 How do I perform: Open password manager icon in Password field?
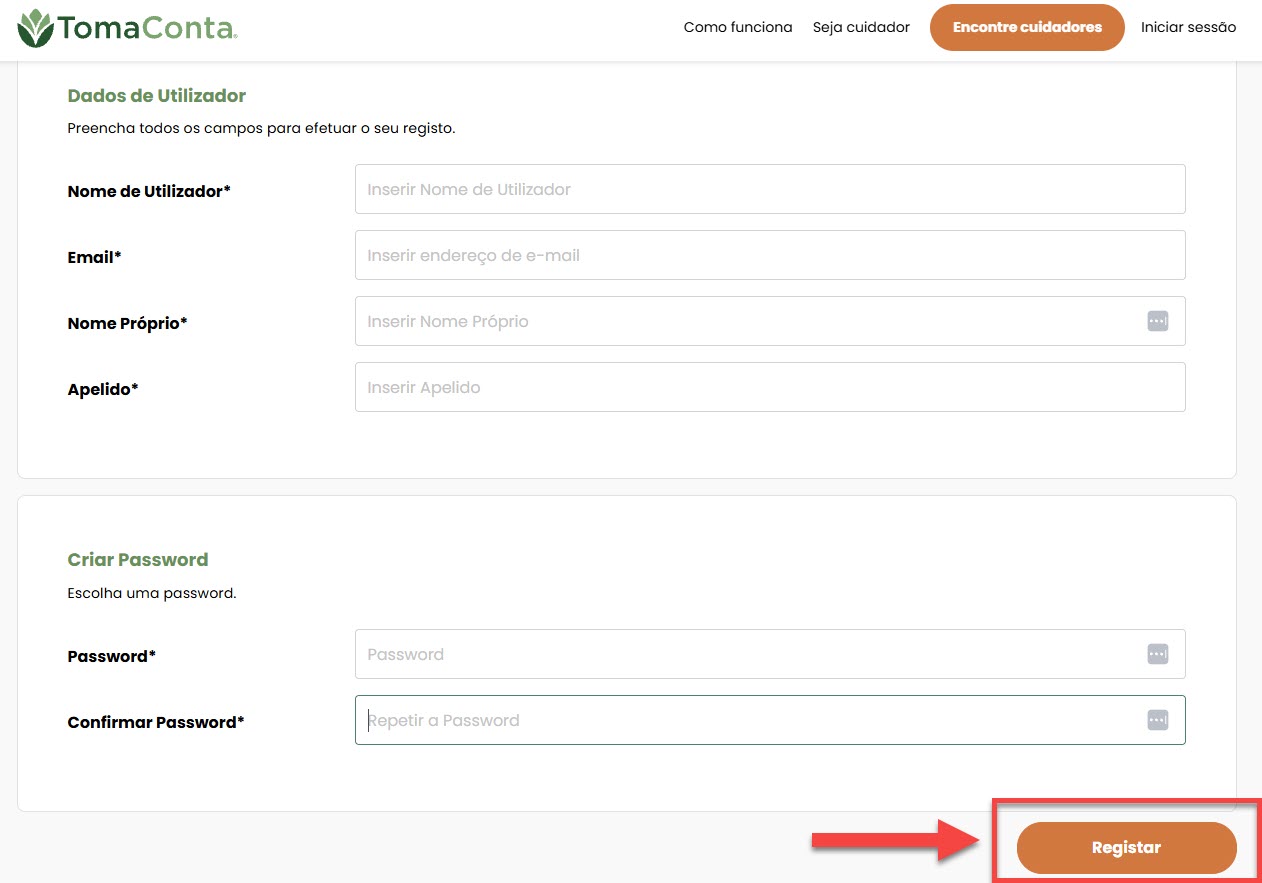(x=1157, y=654)
